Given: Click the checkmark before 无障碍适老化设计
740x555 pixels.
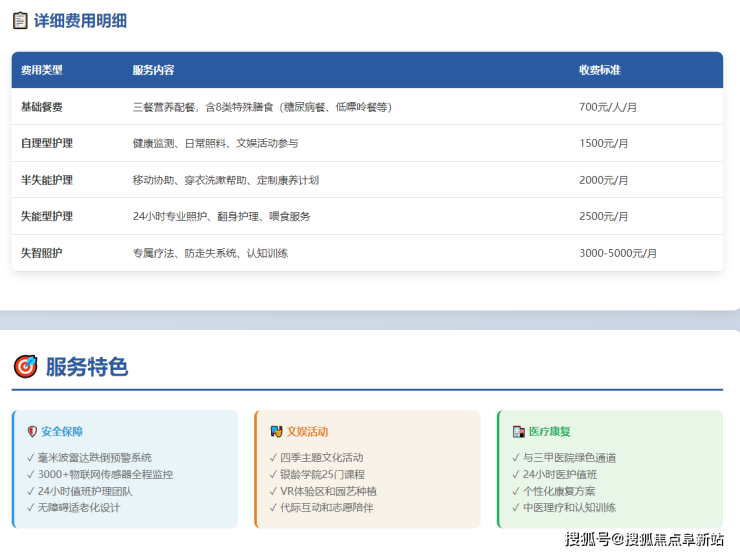Looking at the screenshot, I should click(x=31, y=508).
